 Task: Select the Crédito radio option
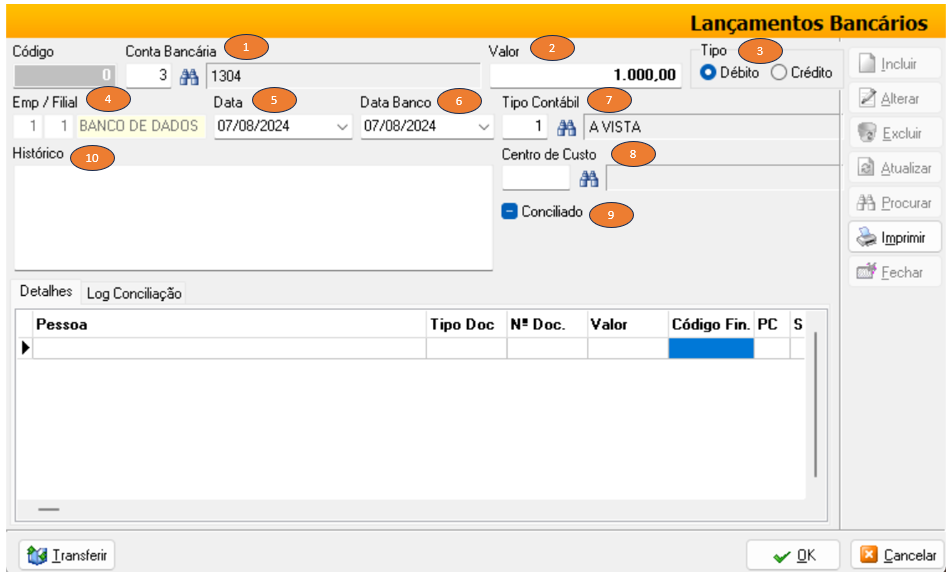[779, 73]
